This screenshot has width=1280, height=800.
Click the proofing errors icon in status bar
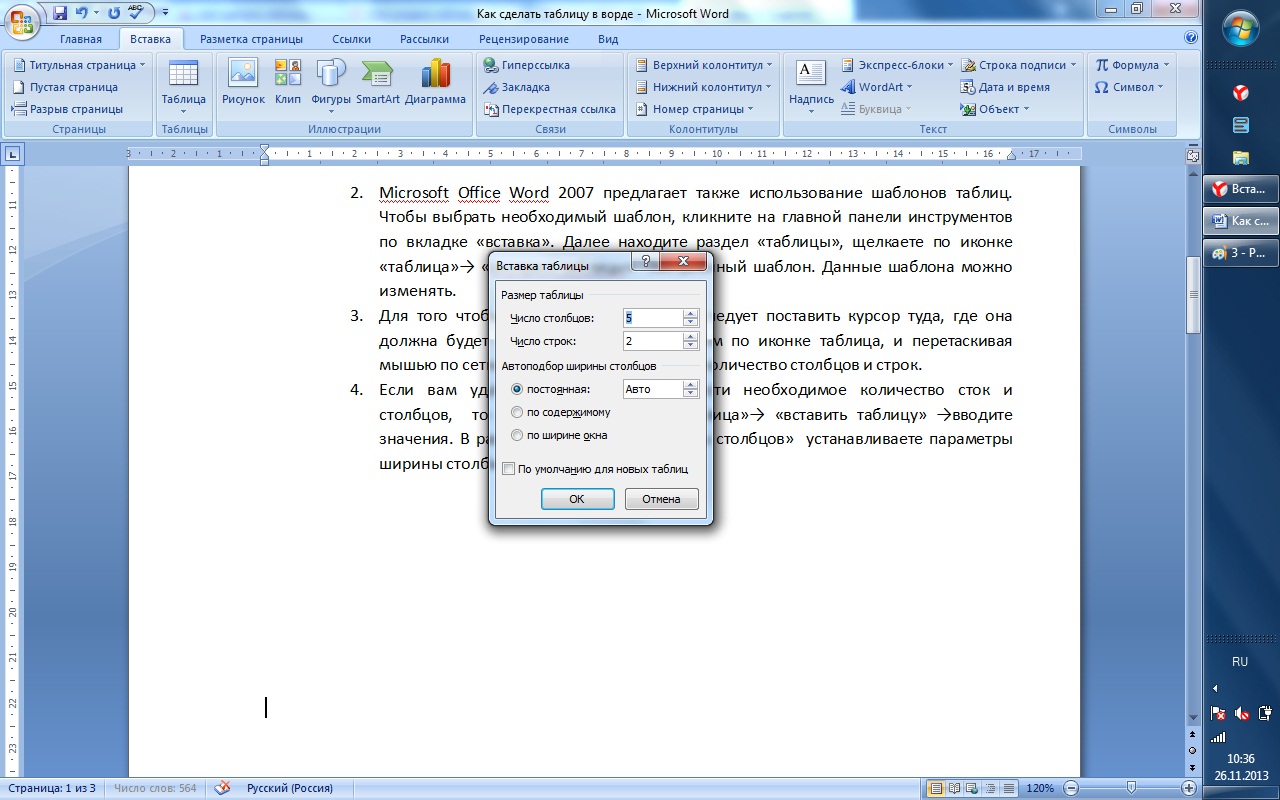pos(222,788)
